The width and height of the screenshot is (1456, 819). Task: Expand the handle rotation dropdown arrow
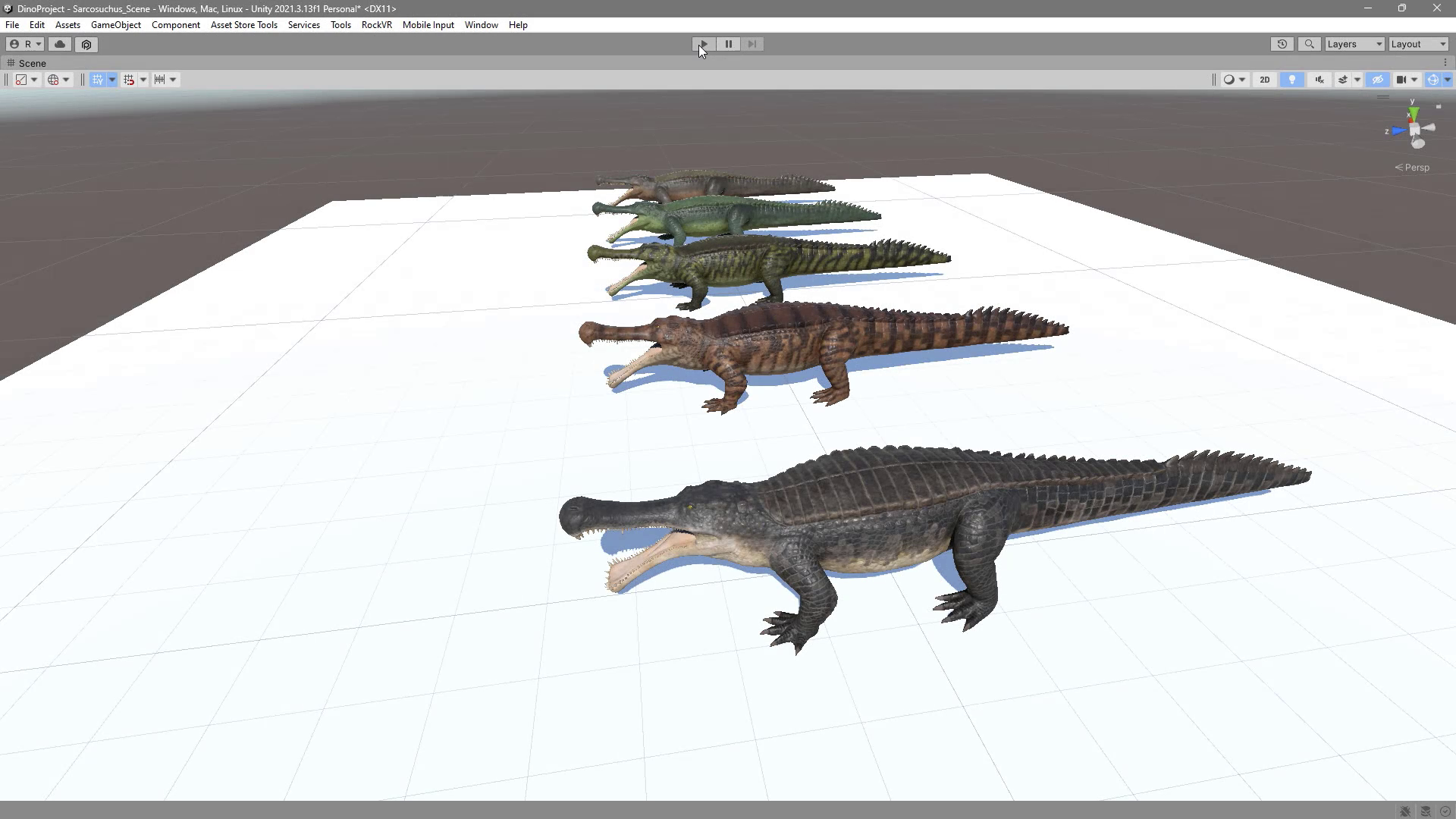coord(66,80)
